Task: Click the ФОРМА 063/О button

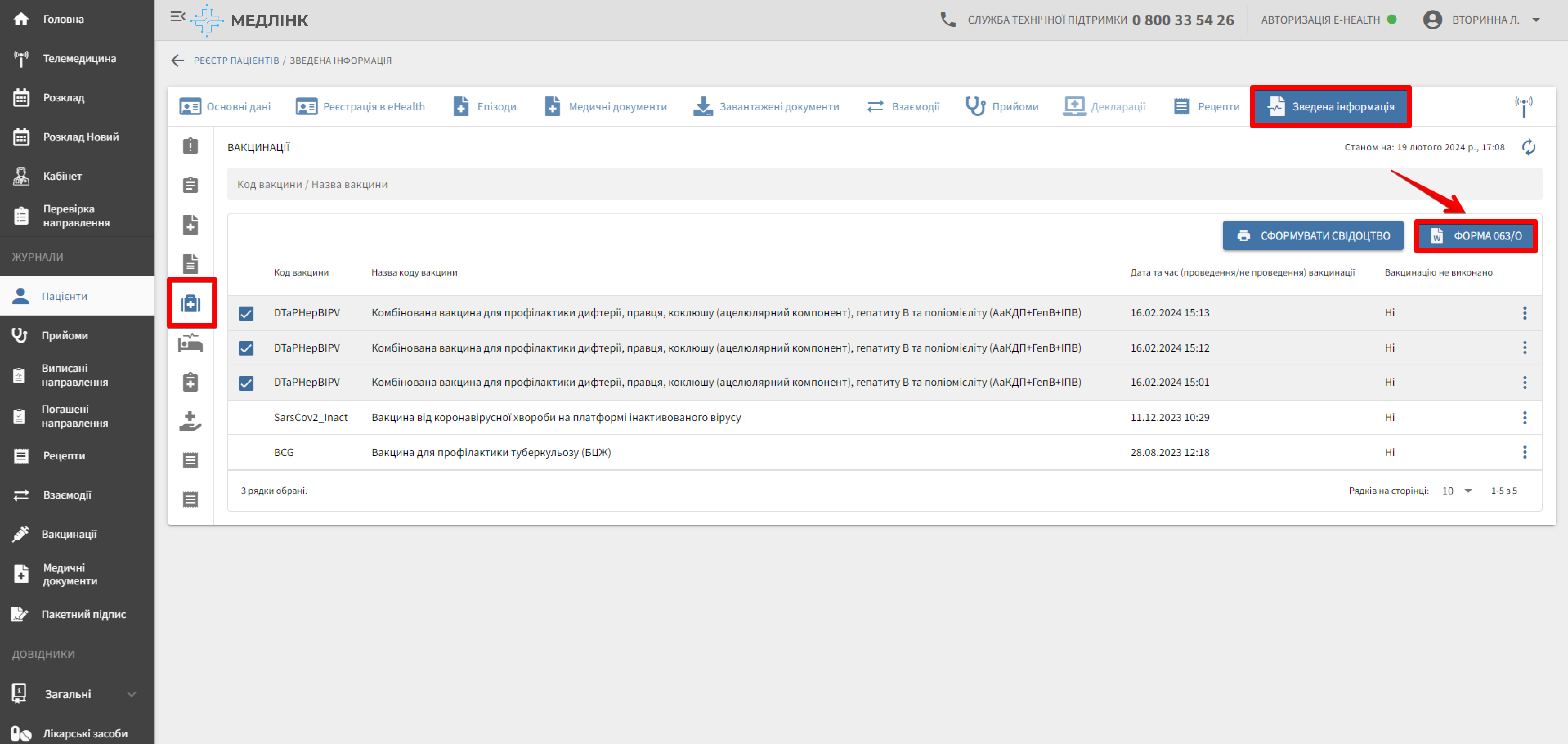Action: 1475,236
